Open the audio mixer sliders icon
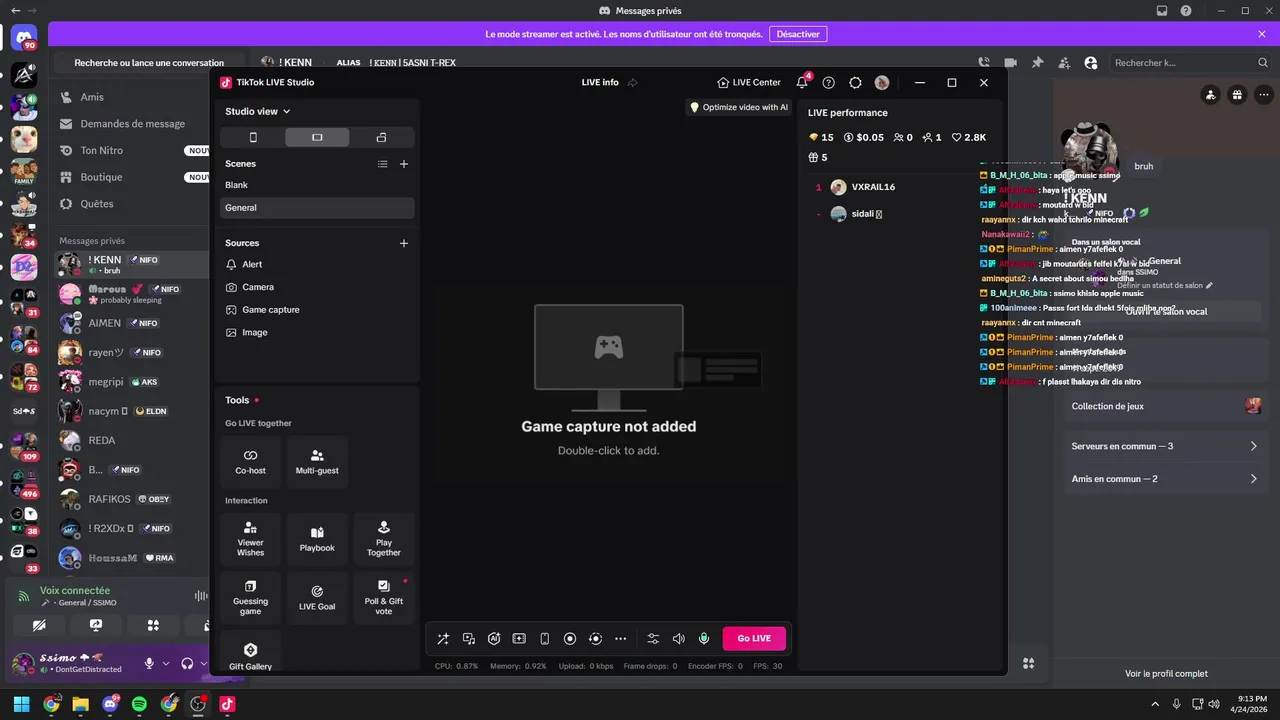Screen dimensions: 1280x720 pos(653,638)
